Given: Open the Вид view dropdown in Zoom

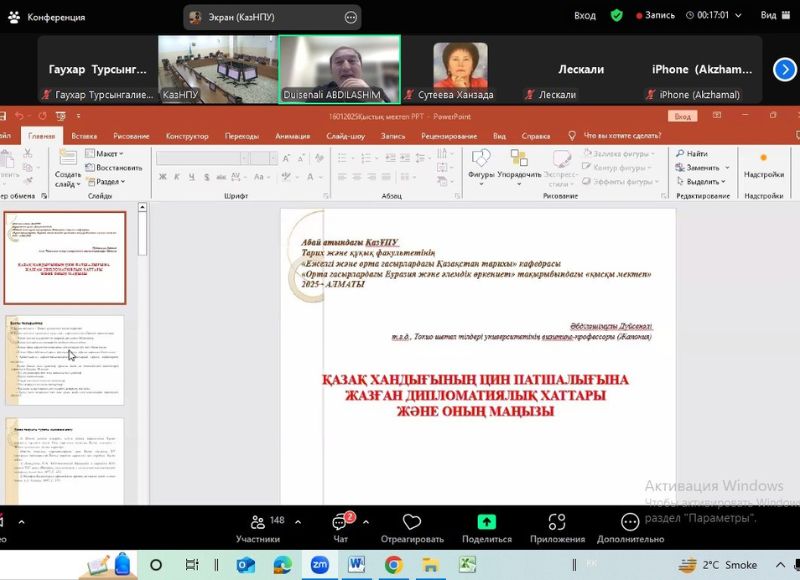Looking at the screenshot, I should [x=770, y=16].
